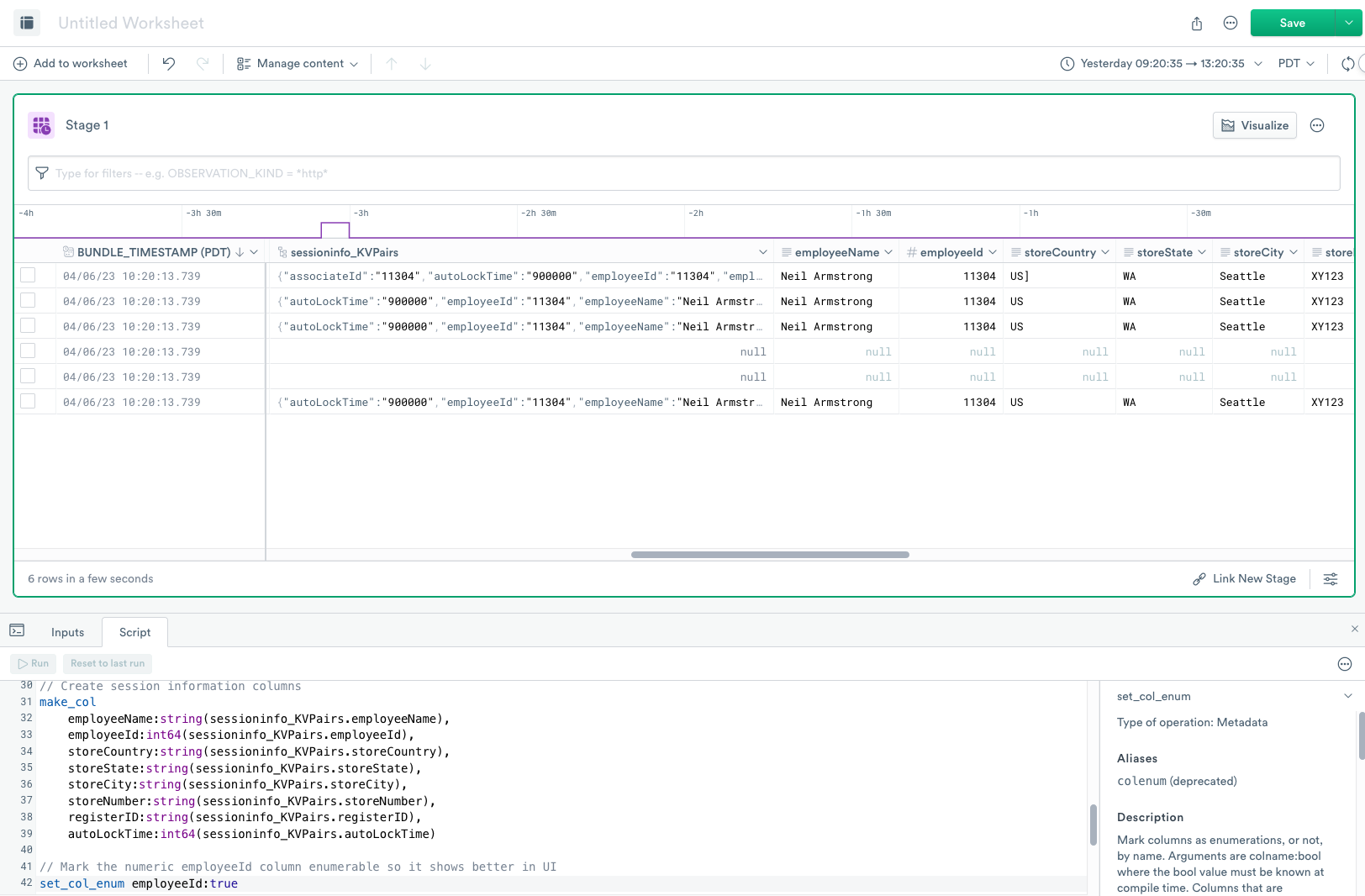Click the console icon left of Inputs
Image resolution: width=1365 pixels, height=896 pixels.
coord(17,631)
